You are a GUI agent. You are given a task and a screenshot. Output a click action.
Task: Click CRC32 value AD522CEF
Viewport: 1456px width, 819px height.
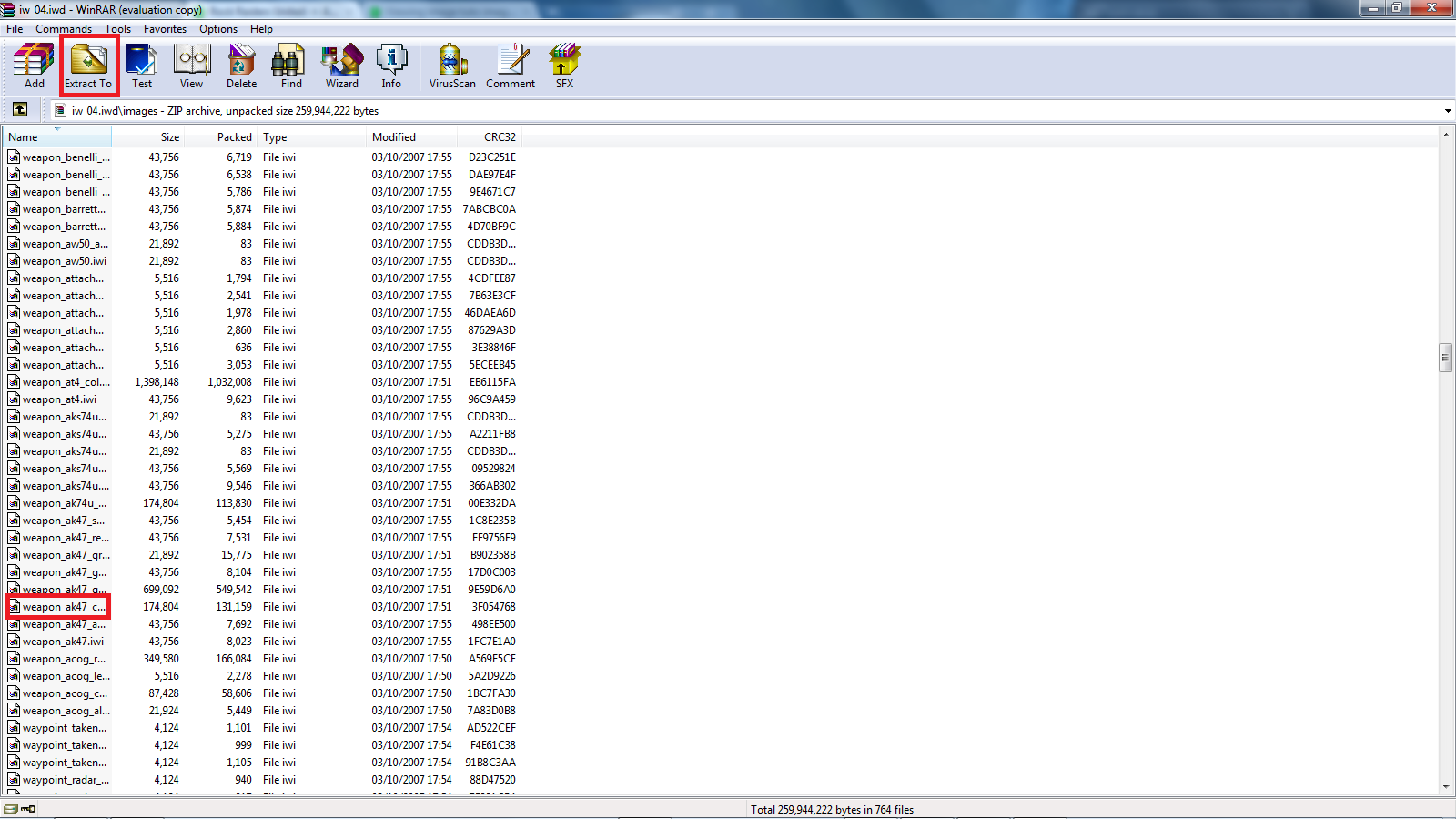click(491, 728)
